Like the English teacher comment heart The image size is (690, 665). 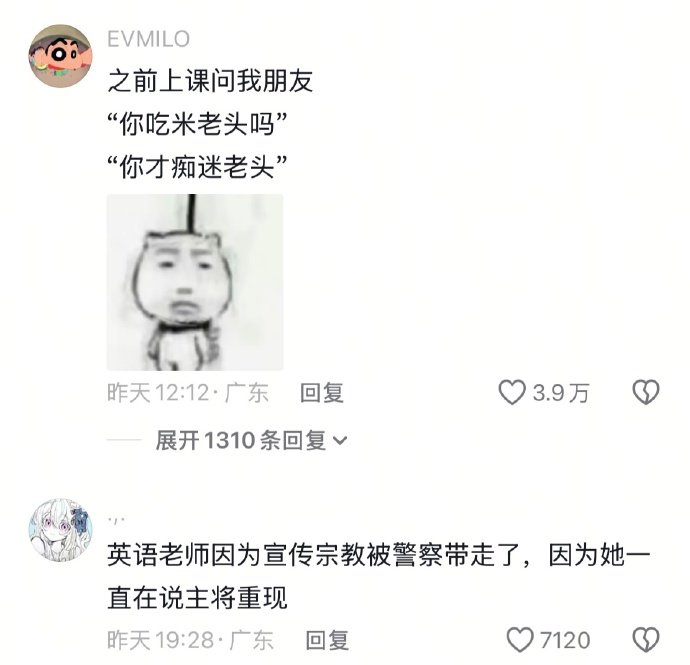coord(520,639)
